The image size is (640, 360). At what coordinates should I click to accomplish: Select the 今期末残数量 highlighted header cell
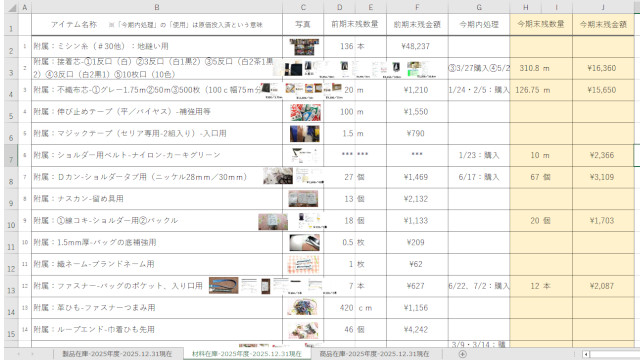[541, 24]
